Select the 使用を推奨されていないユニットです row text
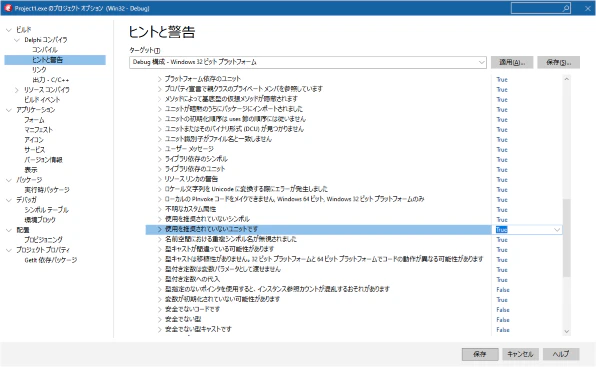 click(211, 229)
